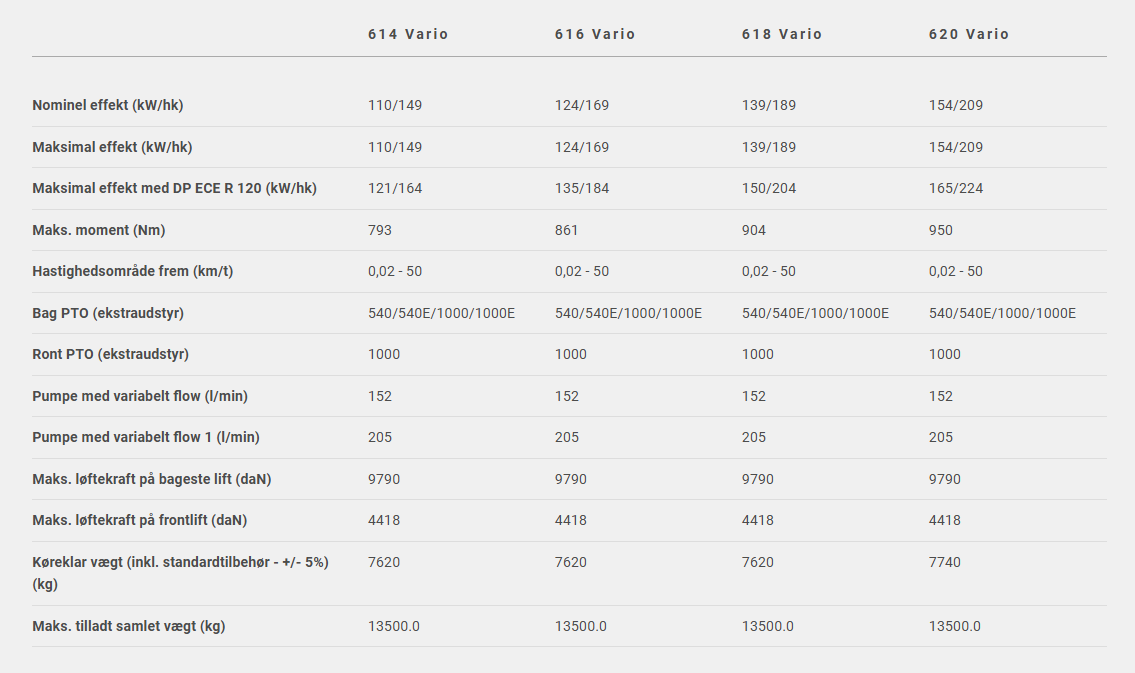
Task: Click the 793 torque value for 614 Vario
Action: pyautogui.click(x=380, y=230)
